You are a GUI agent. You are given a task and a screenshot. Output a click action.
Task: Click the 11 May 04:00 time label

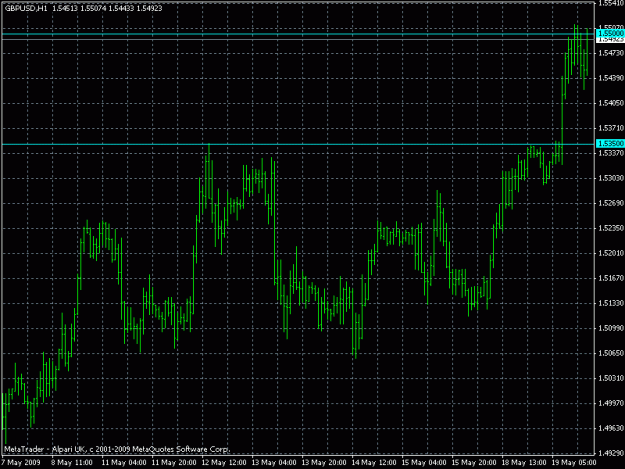pyautogui.click(x=124, y=463)
